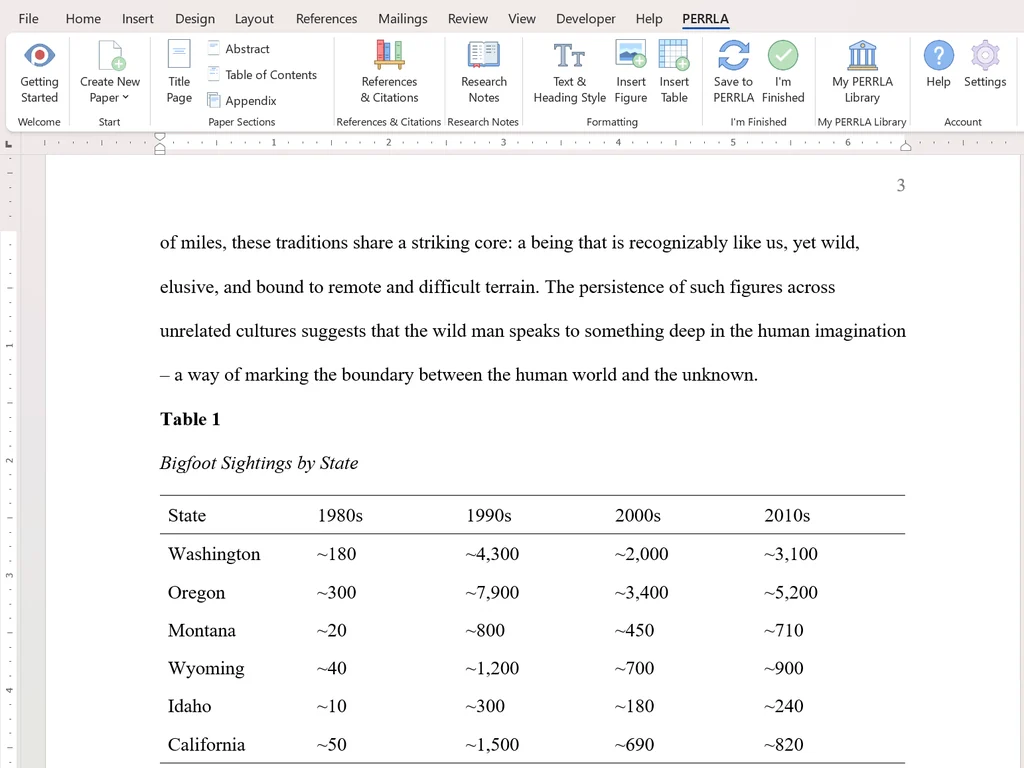The image size is (1024, 768).
Task: Click the "Oregon" table cell
Action: pos(197,592)
